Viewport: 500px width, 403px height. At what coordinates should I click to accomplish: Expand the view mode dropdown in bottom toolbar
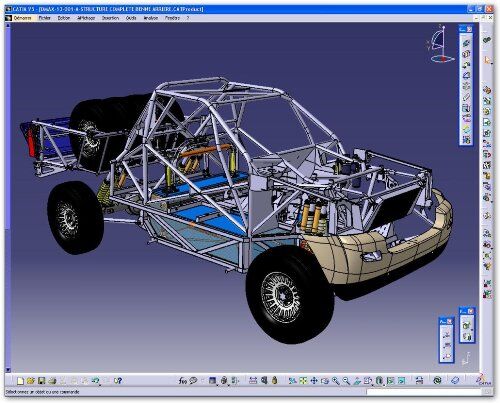(x=384, y=385)
